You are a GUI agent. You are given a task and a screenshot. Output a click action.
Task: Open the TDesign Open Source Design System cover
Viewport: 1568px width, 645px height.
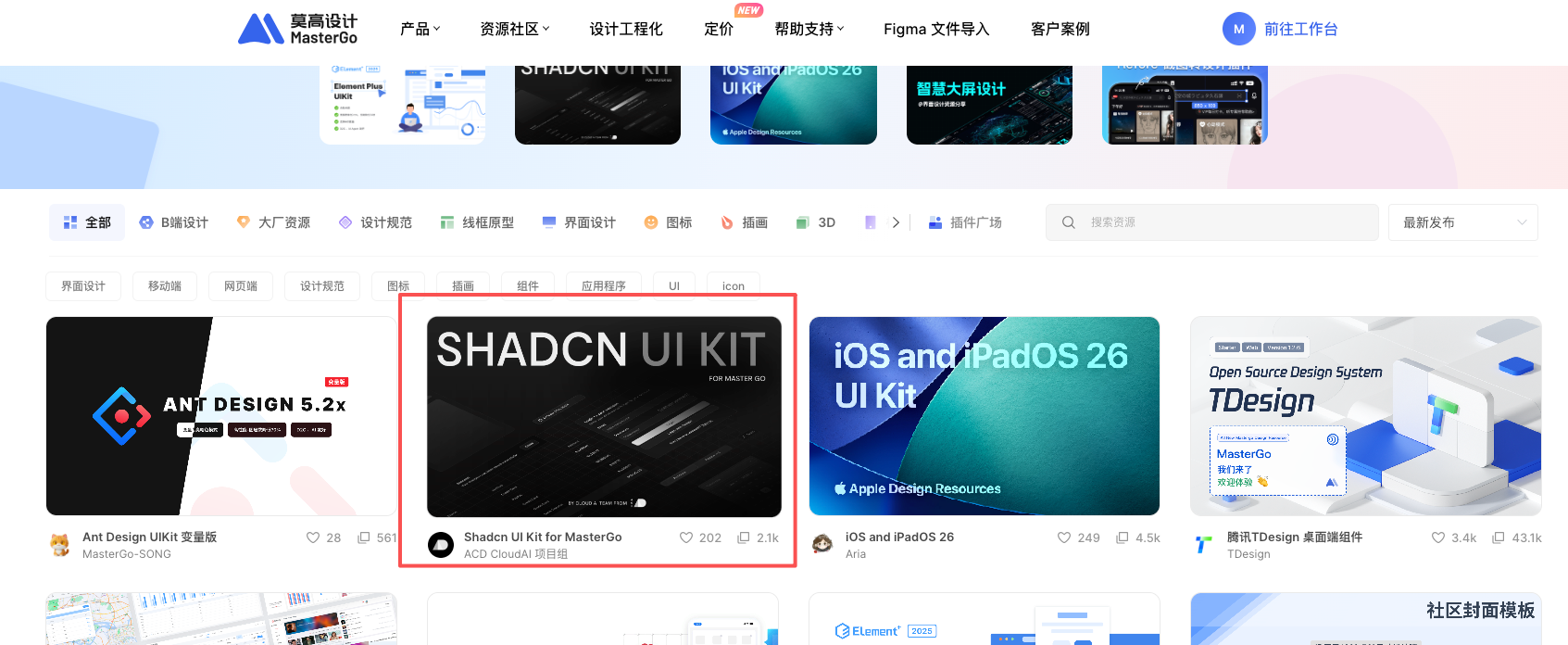point(1366,416)
